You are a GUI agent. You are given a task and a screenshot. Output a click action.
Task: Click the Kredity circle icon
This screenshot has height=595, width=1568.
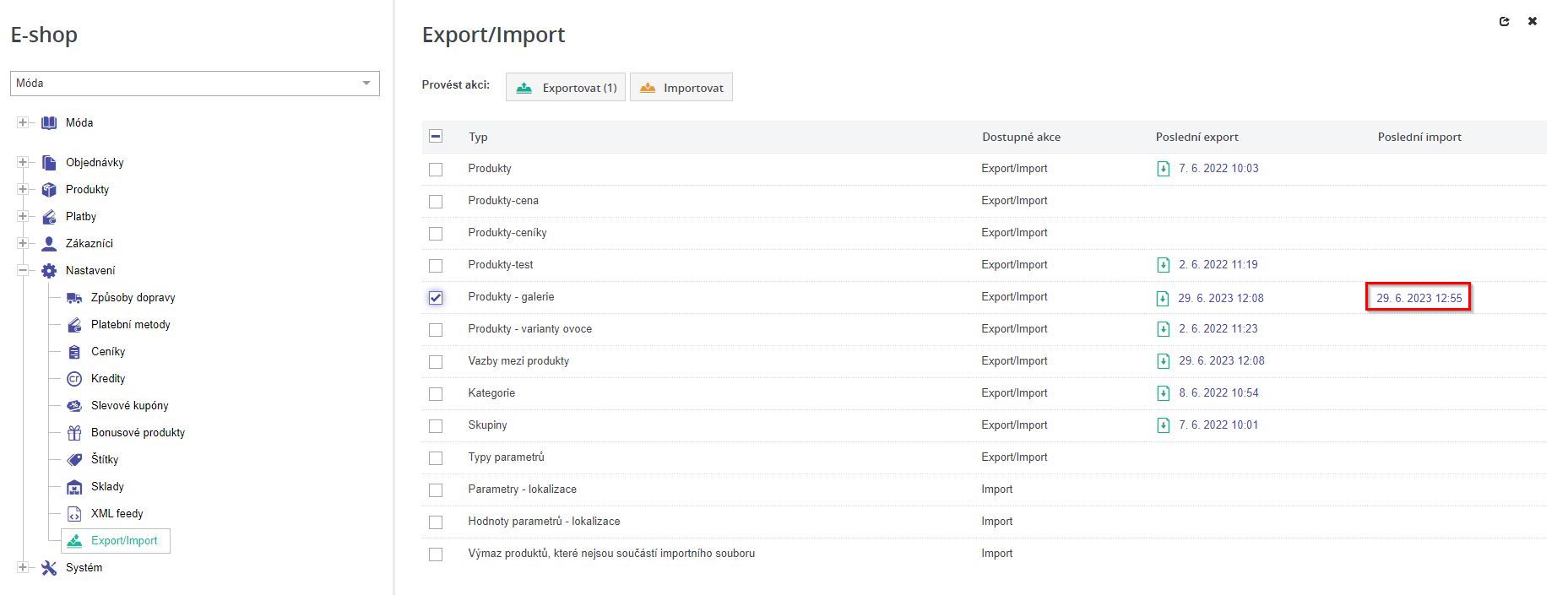(74, 378)
